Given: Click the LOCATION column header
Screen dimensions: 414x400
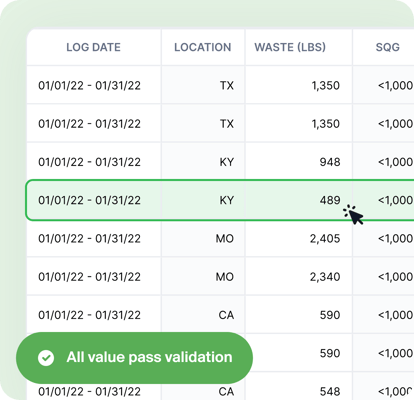Looking at the screenshot, I should click(203, 47).
